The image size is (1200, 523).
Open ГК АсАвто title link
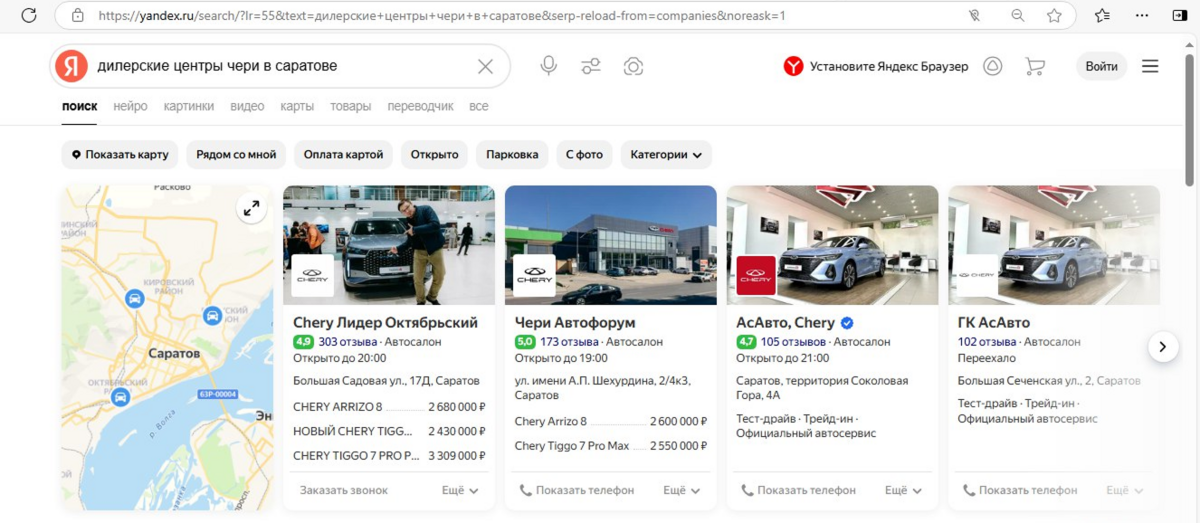(x=994, y=322)
